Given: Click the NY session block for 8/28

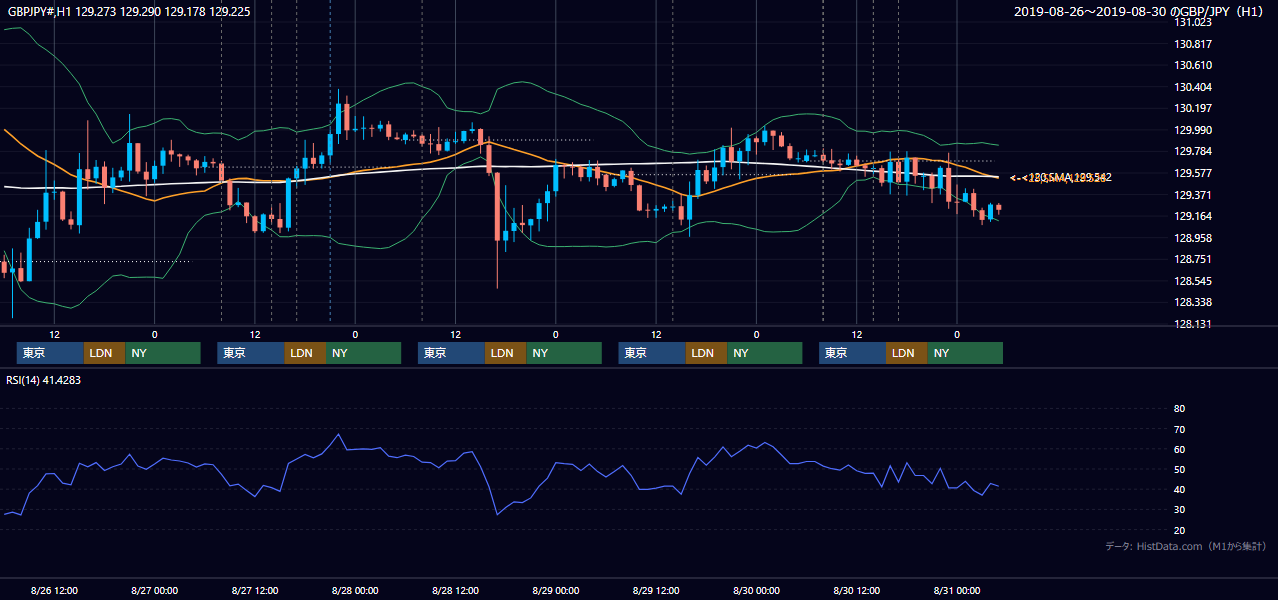Looking at the screenshot, I should [564, 353].
